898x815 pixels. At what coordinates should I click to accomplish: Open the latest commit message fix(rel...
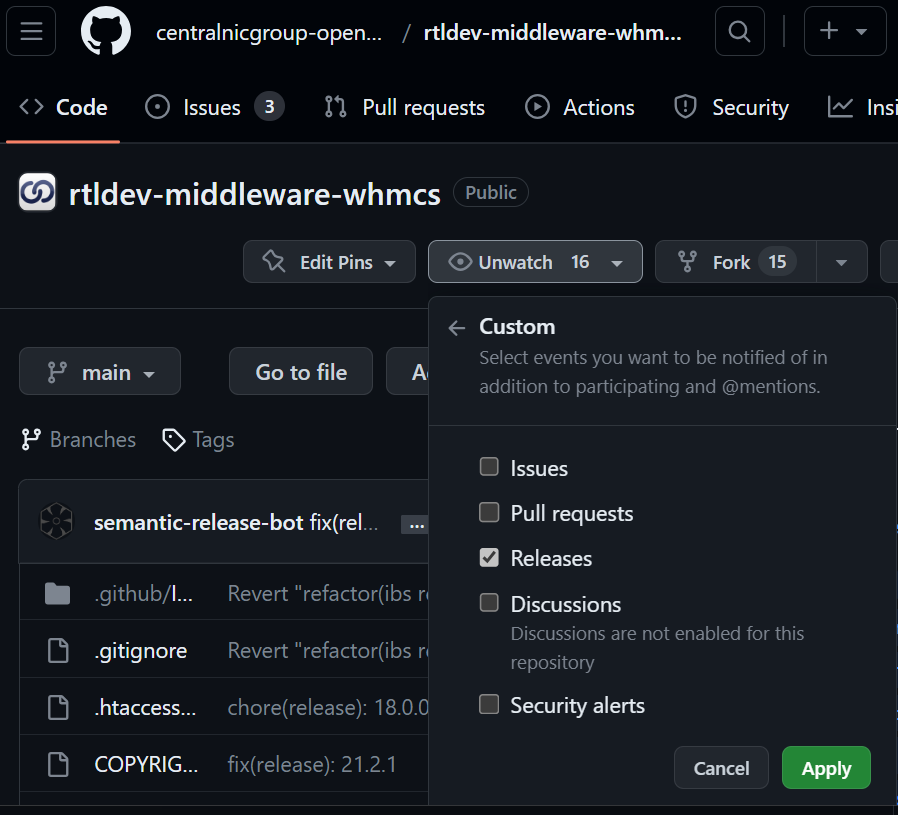(344, 522)
